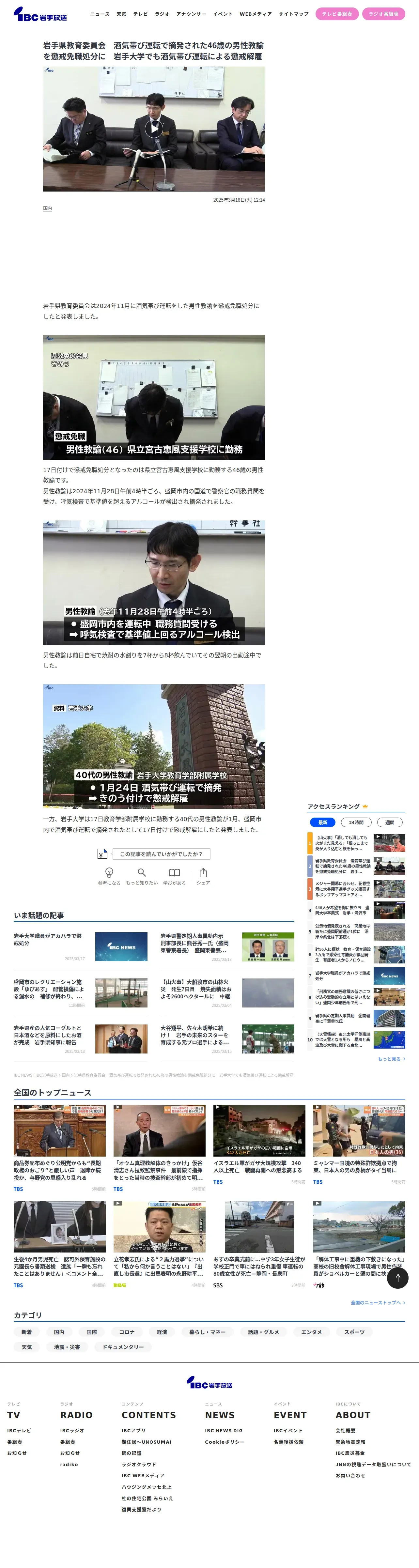The image size is (419, 1568).
Task: Select the 地震・災害 category chip
Action: (x=67, y=1347)
